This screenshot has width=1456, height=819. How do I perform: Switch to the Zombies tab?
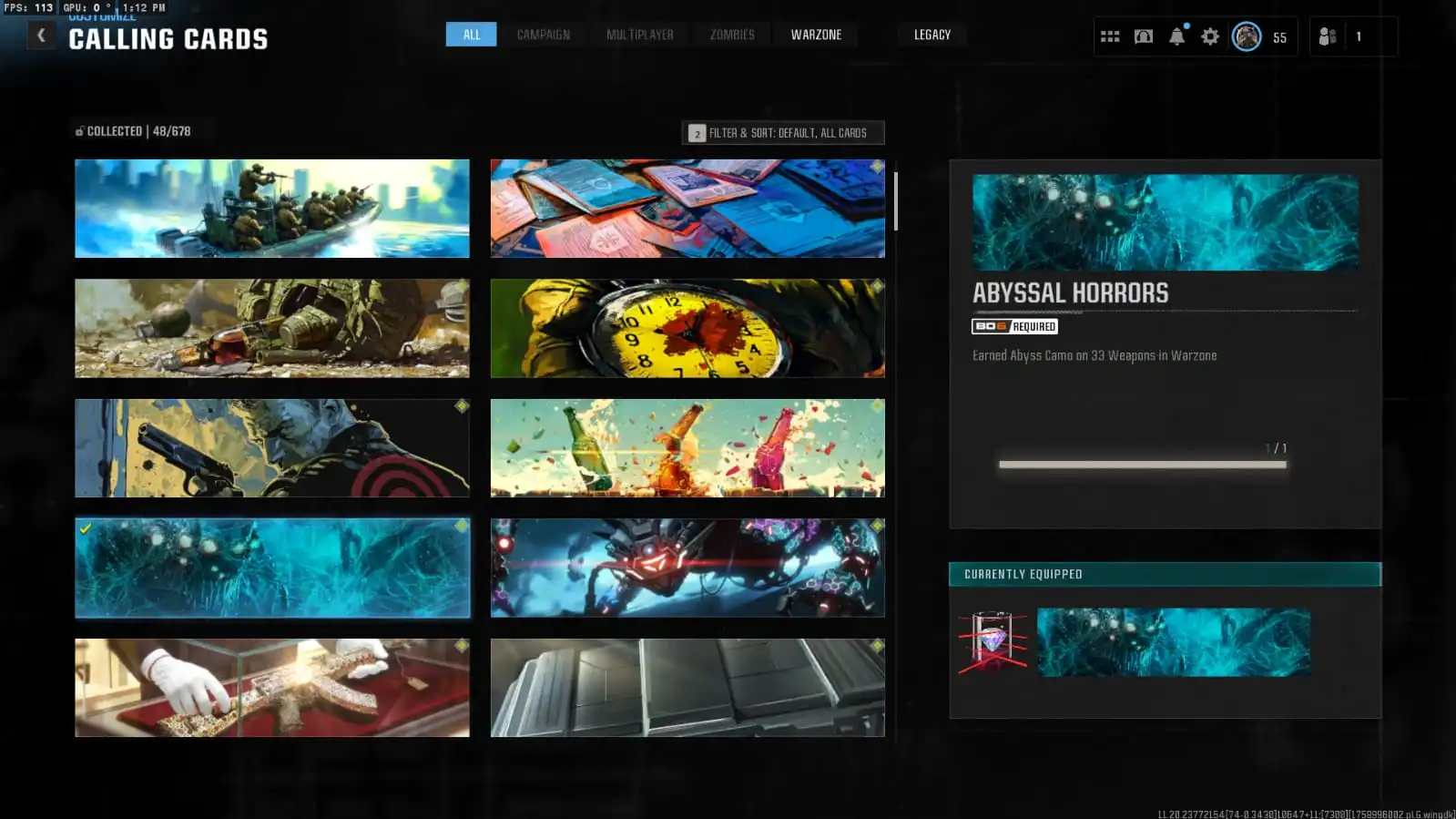pyautogui.click(x=732, y=35)
